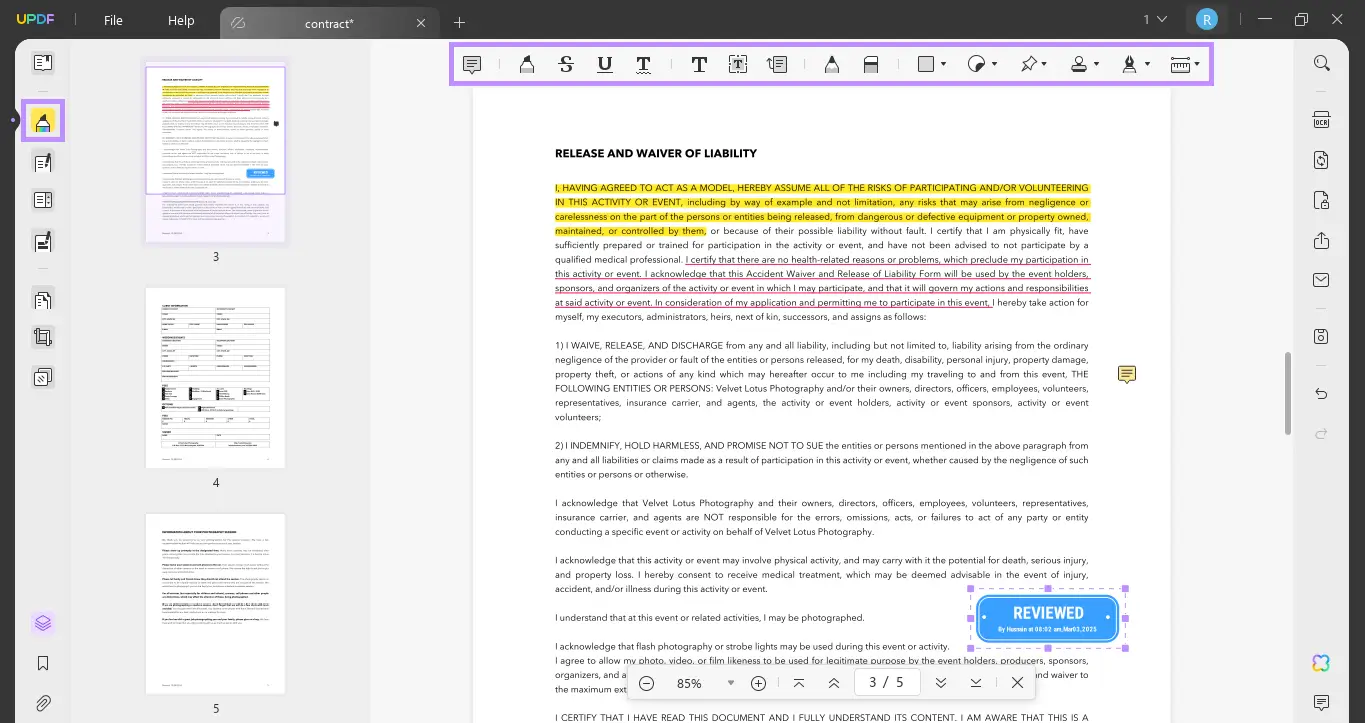This screenshot has width=1365, height=723.
Task: Open the OCR text recognition tool
Action: 1321,120
